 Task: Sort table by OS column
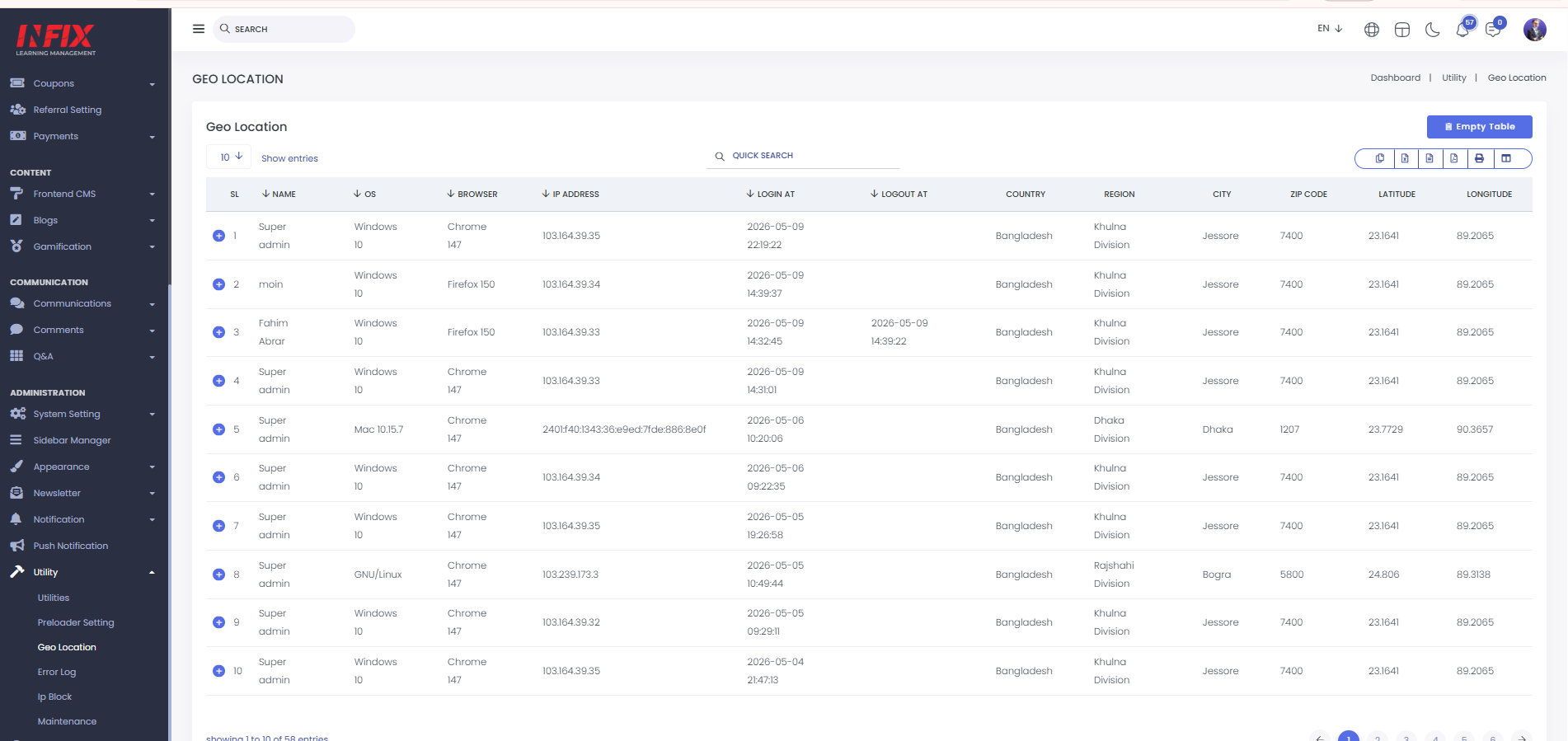coord(364,195)
